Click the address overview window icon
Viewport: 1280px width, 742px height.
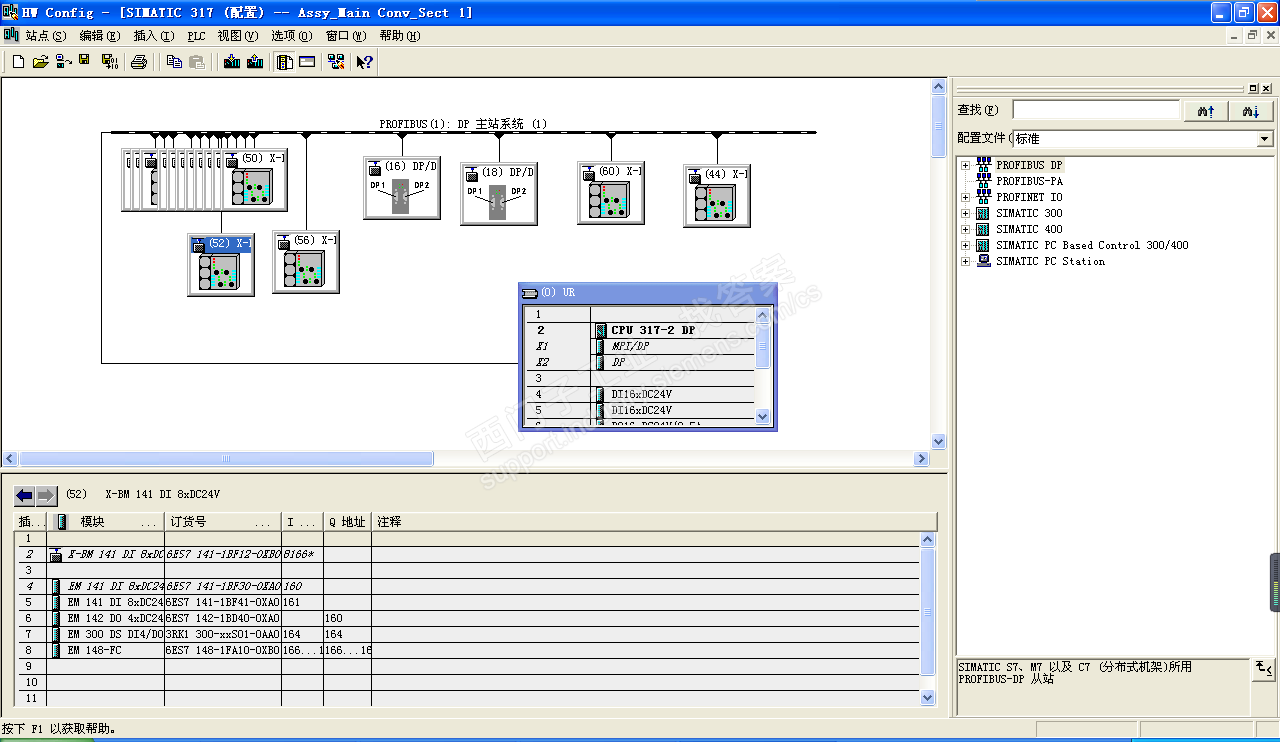(307, 62)
